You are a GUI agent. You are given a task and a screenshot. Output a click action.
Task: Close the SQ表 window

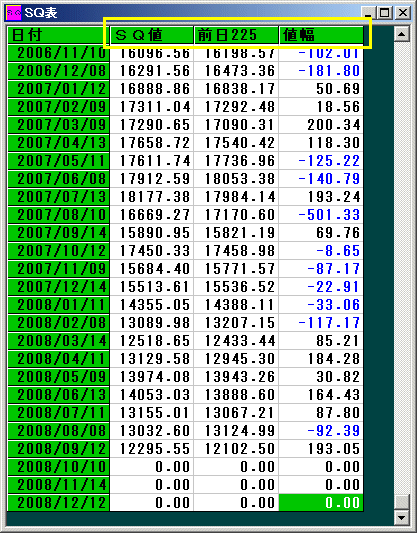click(403, 13)
